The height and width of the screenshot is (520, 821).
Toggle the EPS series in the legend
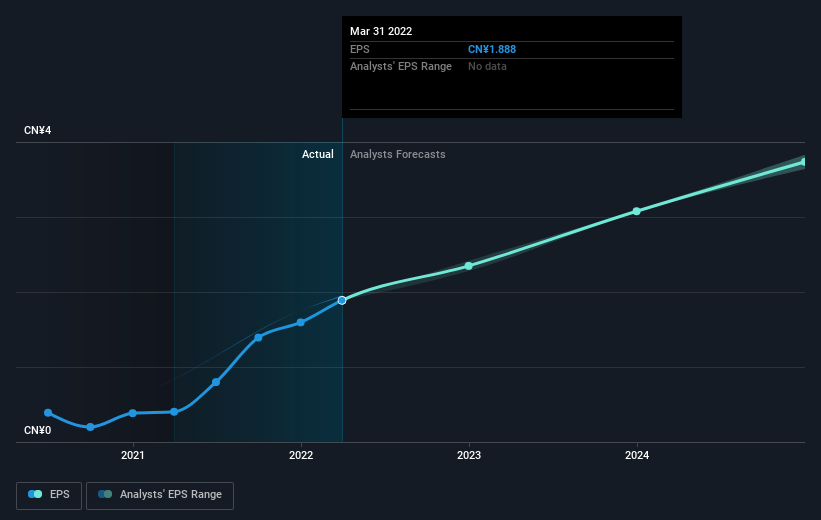coord(49,495)
